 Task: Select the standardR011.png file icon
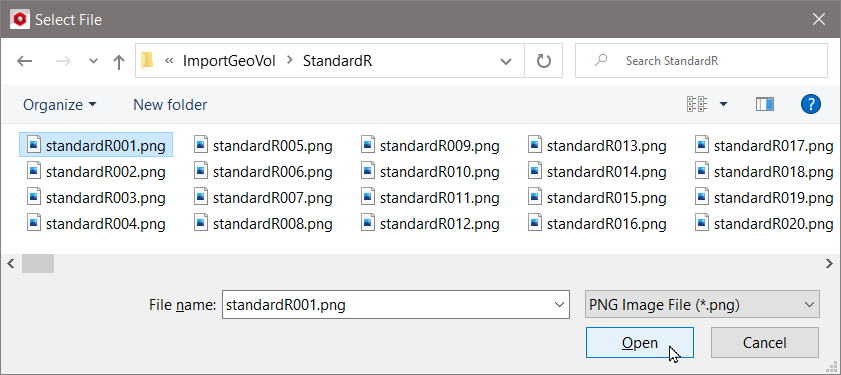pos(368,197)
